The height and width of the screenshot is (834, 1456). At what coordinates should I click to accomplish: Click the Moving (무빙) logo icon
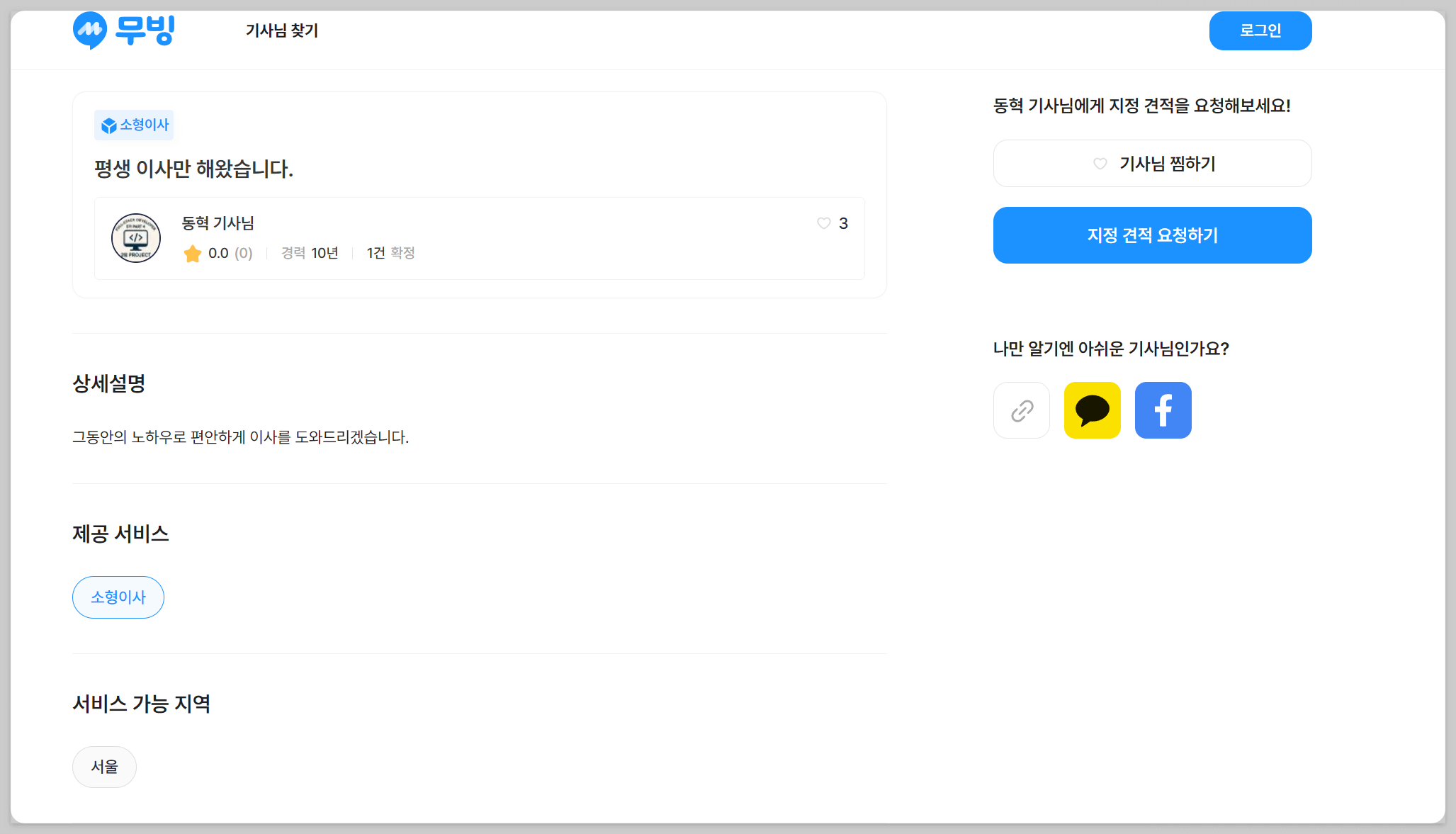90,30
